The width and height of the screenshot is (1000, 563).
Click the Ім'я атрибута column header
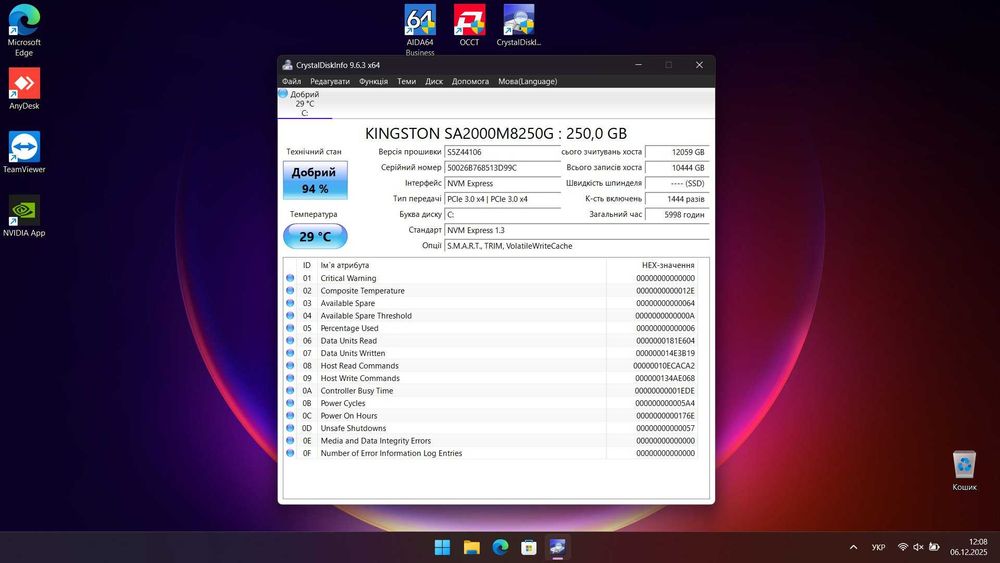tap(461, 265)
